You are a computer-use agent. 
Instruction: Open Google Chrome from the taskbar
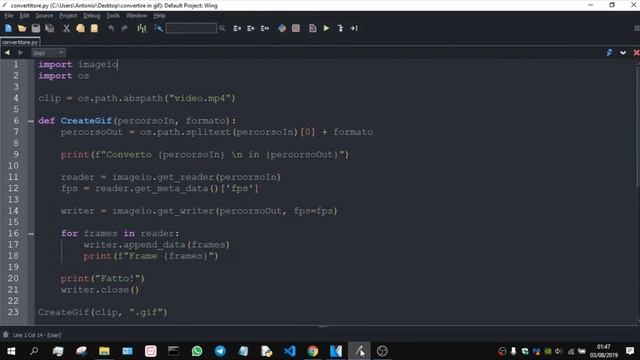313,351
